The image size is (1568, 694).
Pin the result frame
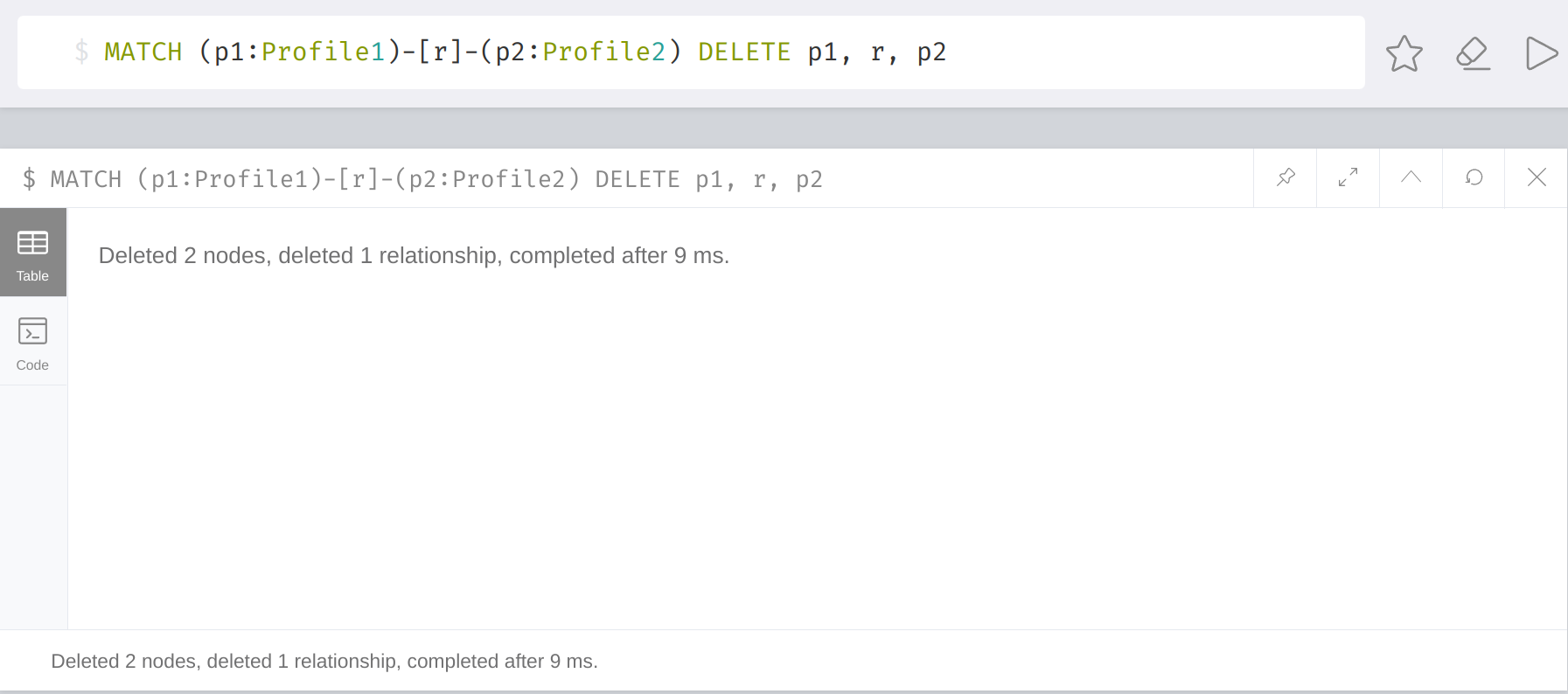1286,177
